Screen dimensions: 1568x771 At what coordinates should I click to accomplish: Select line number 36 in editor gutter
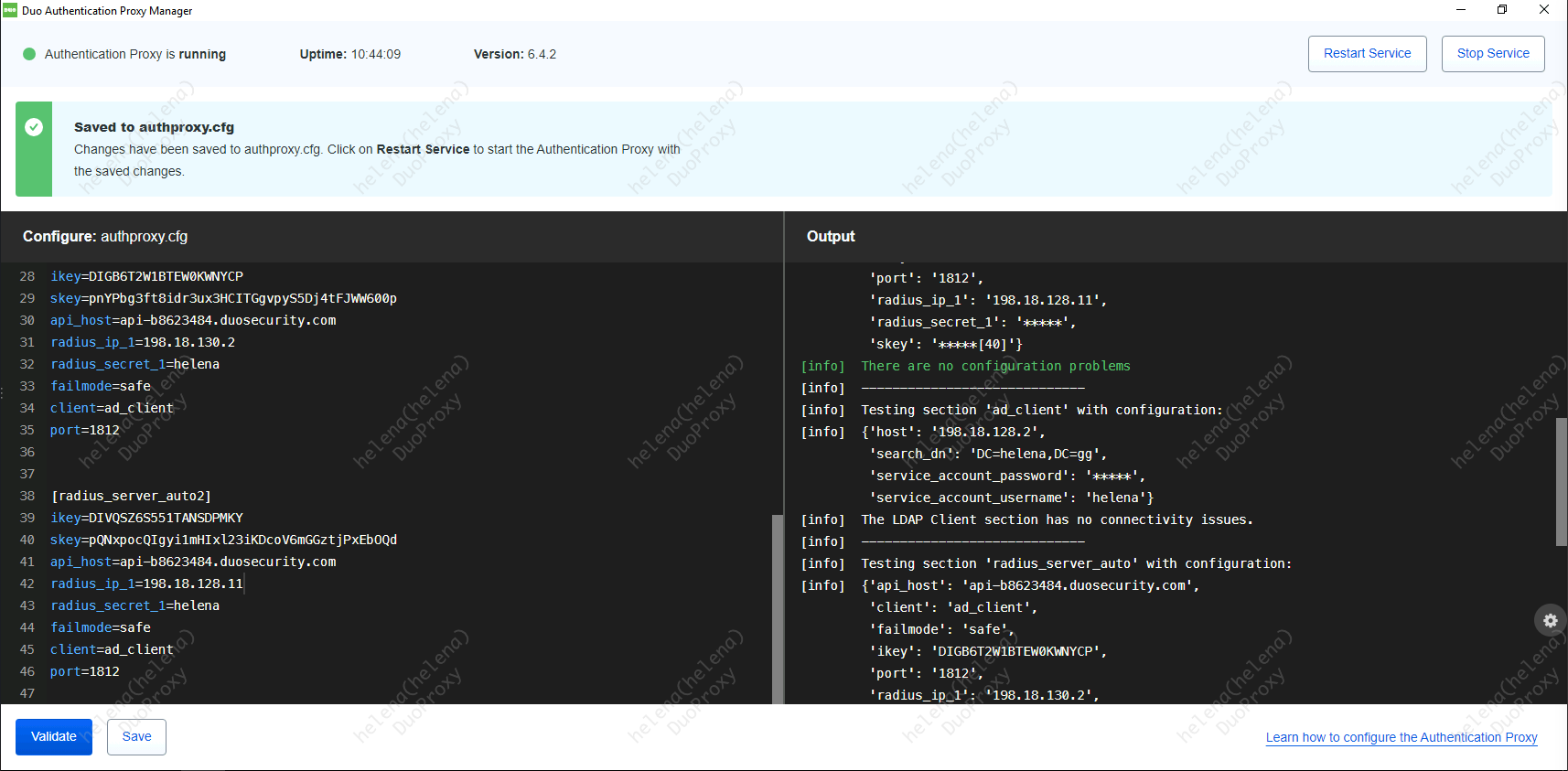(27, 452)
